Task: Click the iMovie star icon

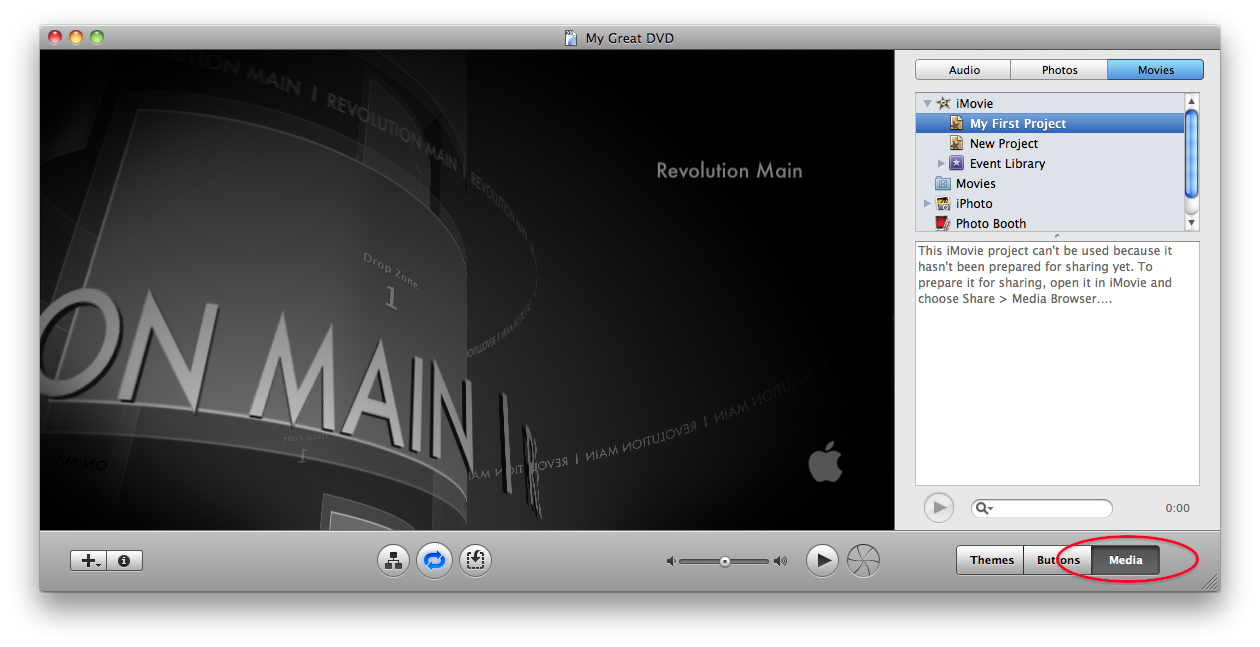Action: coord(943,103)
